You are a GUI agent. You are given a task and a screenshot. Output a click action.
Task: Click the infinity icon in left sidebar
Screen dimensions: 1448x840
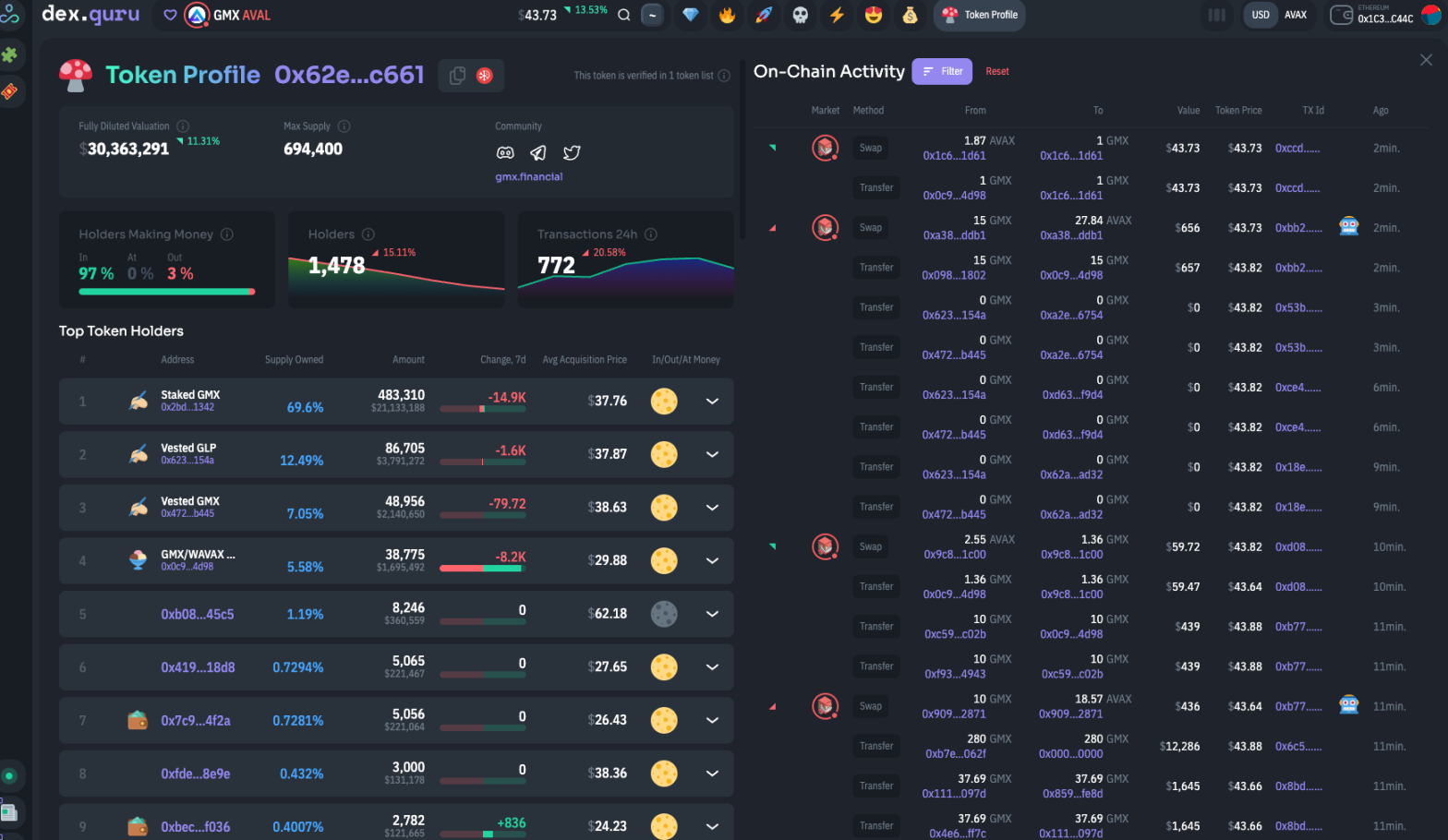click(x=9, y=16)
